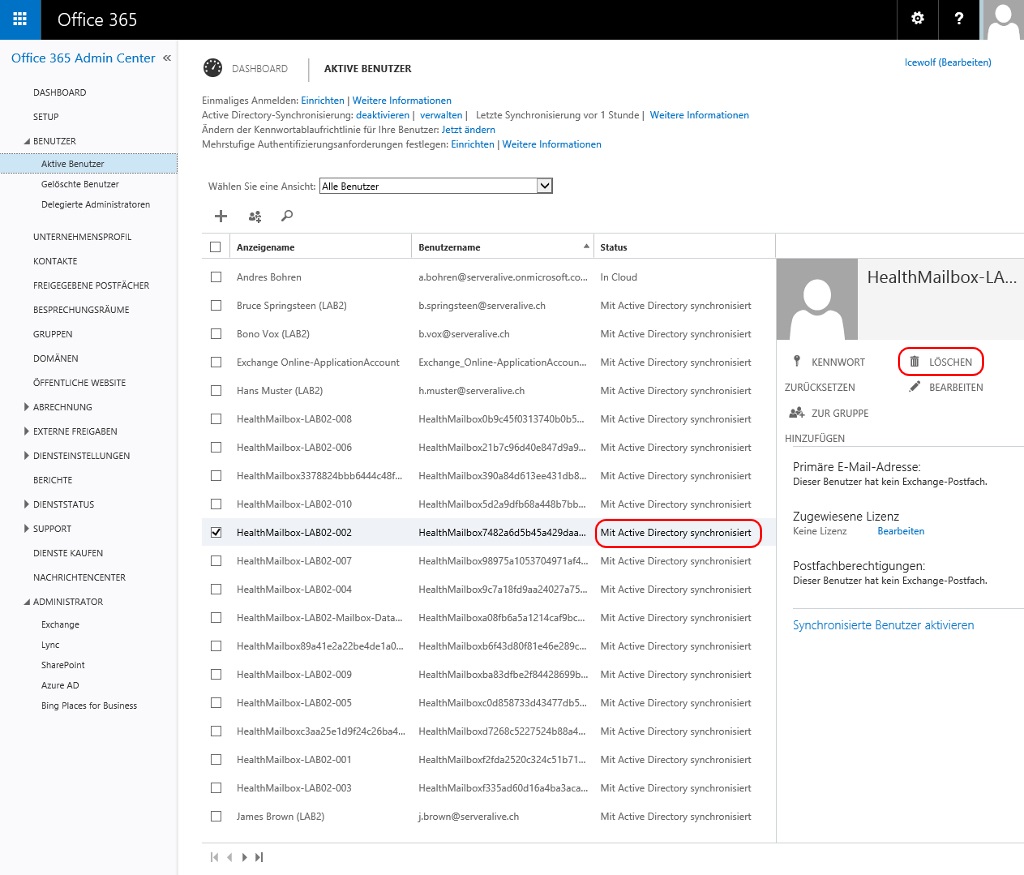Select the James Brown (LAB2) user row
Viewport: 1024px width, 875px height.
tap(488, 816)
